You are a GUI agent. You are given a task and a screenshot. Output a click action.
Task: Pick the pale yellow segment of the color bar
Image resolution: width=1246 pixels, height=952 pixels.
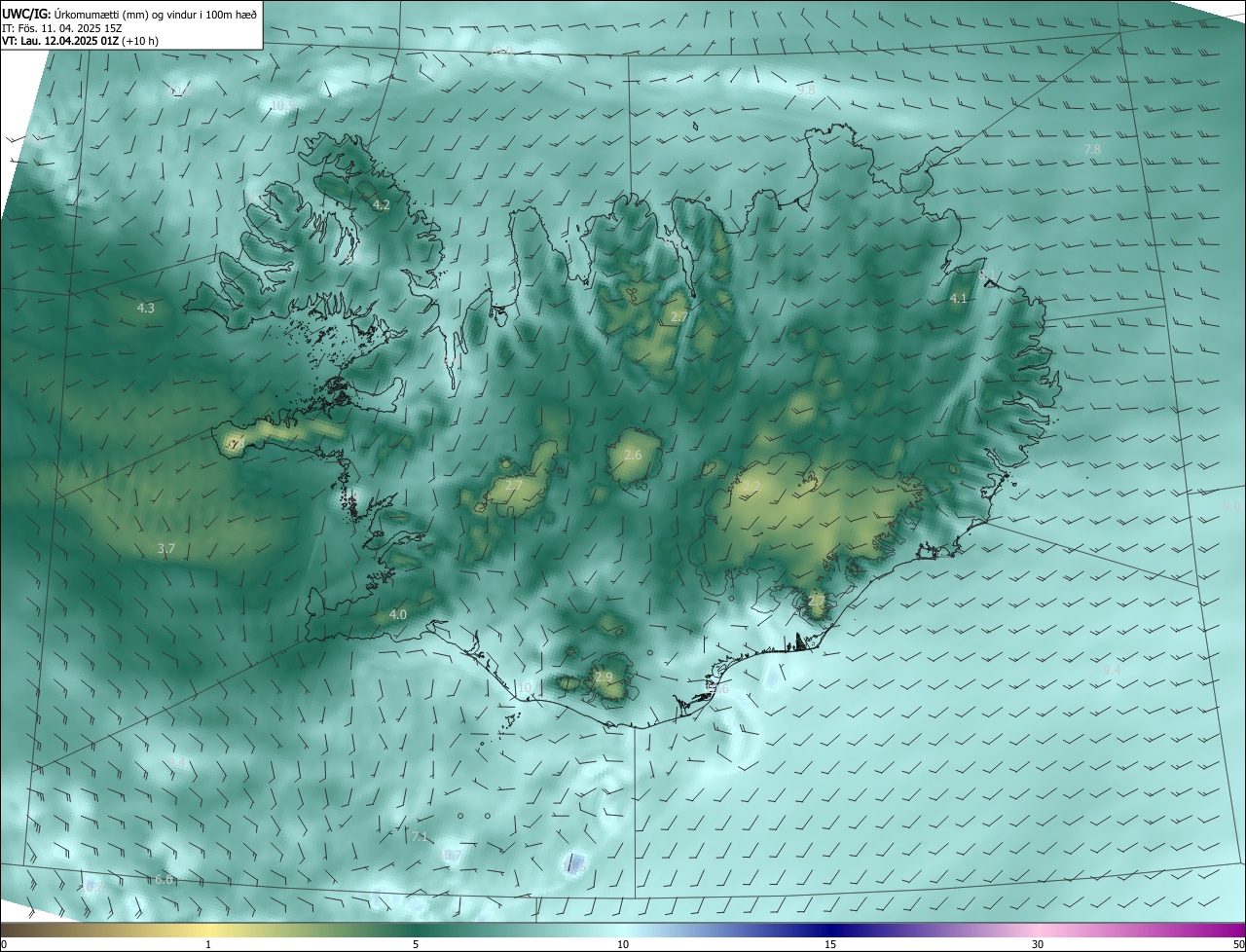[208, 930]
